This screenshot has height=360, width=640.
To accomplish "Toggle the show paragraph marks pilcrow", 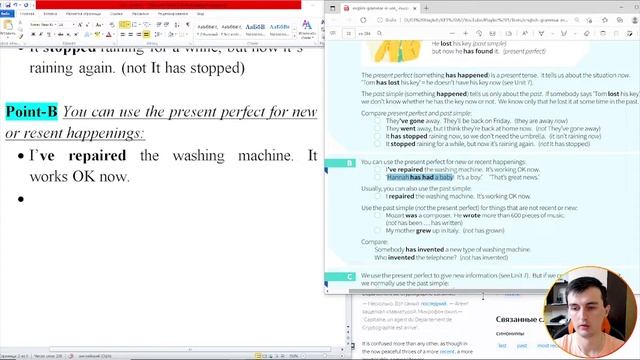I will pyautogui.click(x=188, y=25).
